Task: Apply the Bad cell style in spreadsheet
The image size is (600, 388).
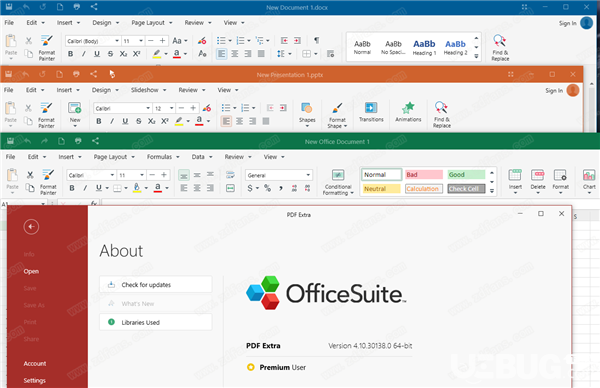Action: (x=424, y=174)
